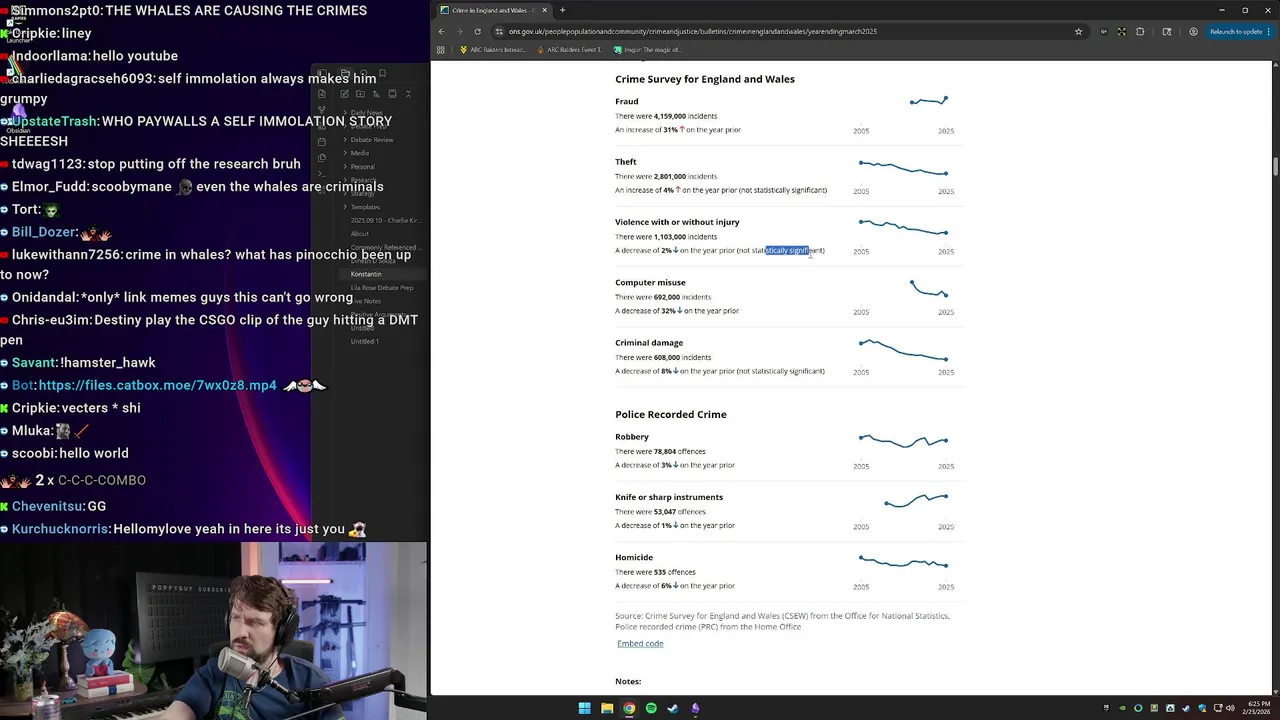Open the chat username Bill_Dozer
The height and width of the screenshot is (720, 1280).
[x=44, y=232]
